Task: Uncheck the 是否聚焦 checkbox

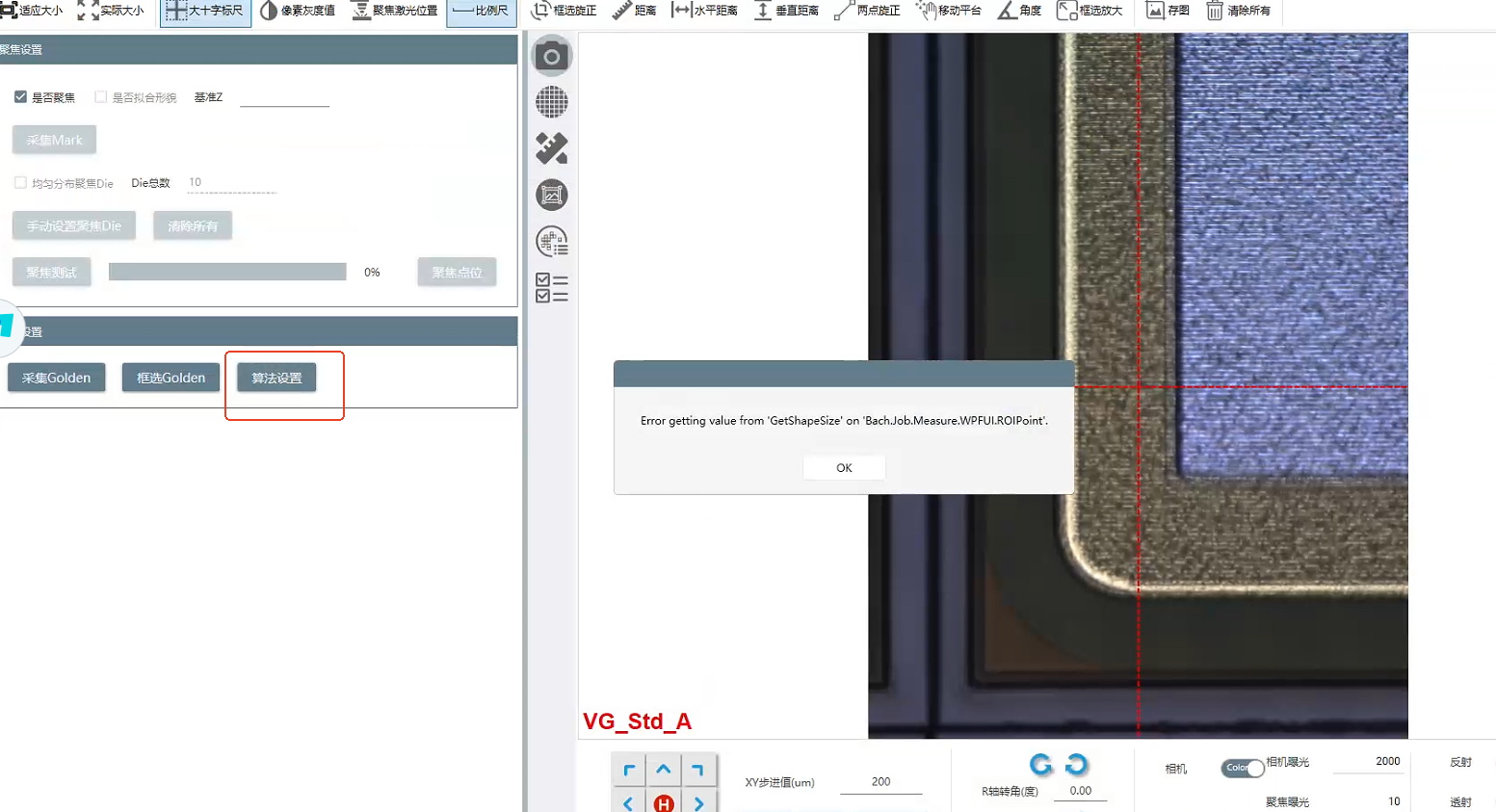Action: (20, 97)
